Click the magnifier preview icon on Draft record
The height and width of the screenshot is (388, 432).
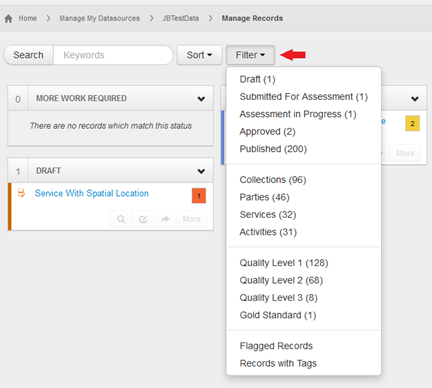coord(121,219)
